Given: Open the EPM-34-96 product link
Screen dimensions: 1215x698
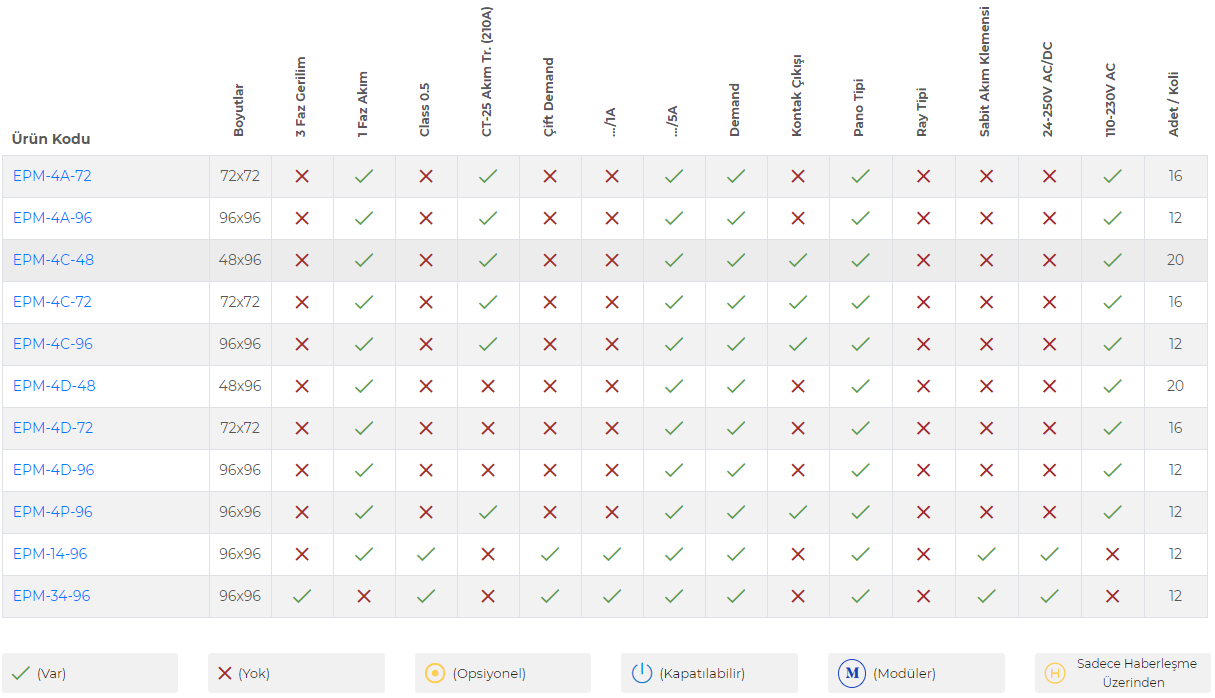Looking at the screenshot, I should 51,596.
